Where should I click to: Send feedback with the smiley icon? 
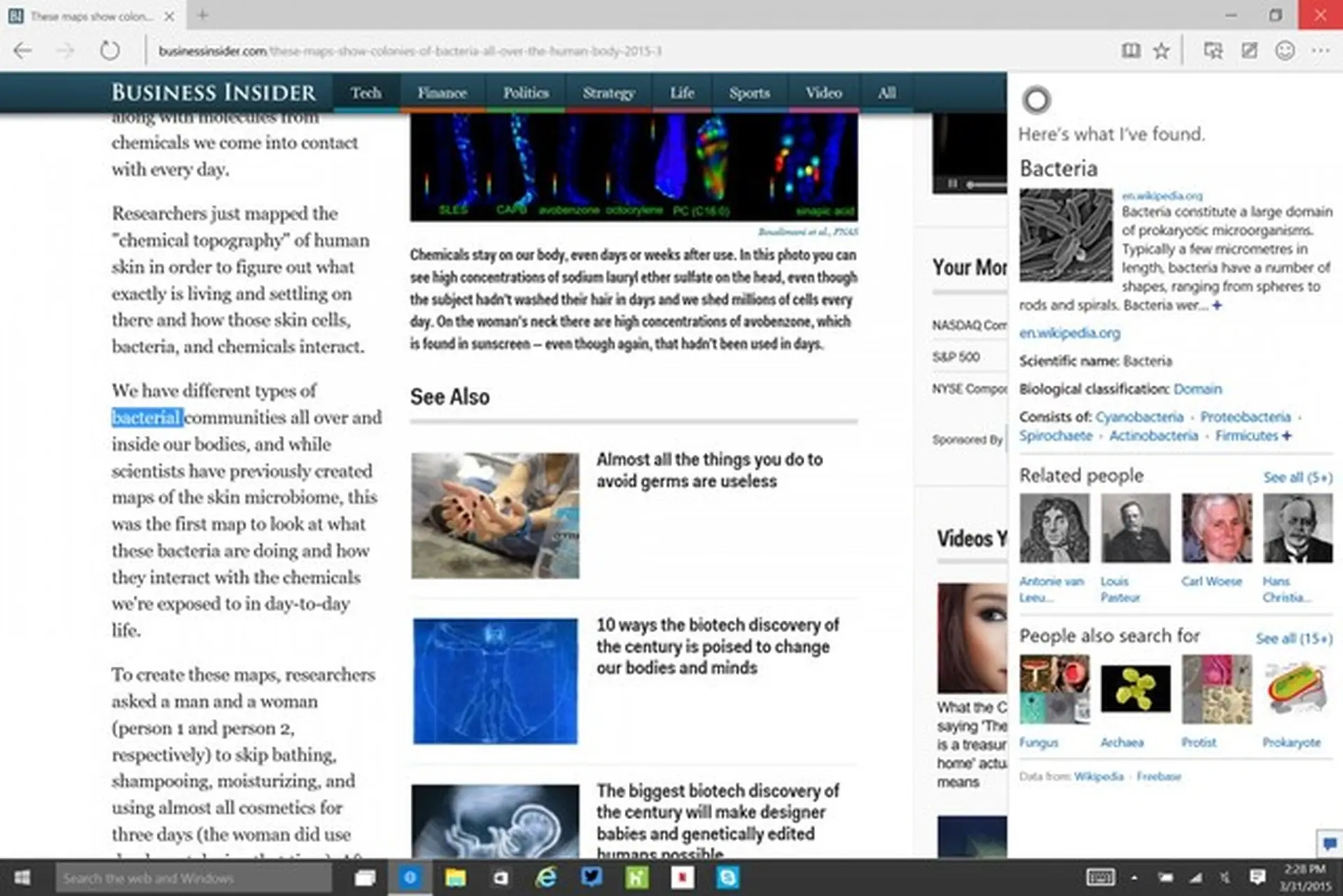(x=1285, y=50)
